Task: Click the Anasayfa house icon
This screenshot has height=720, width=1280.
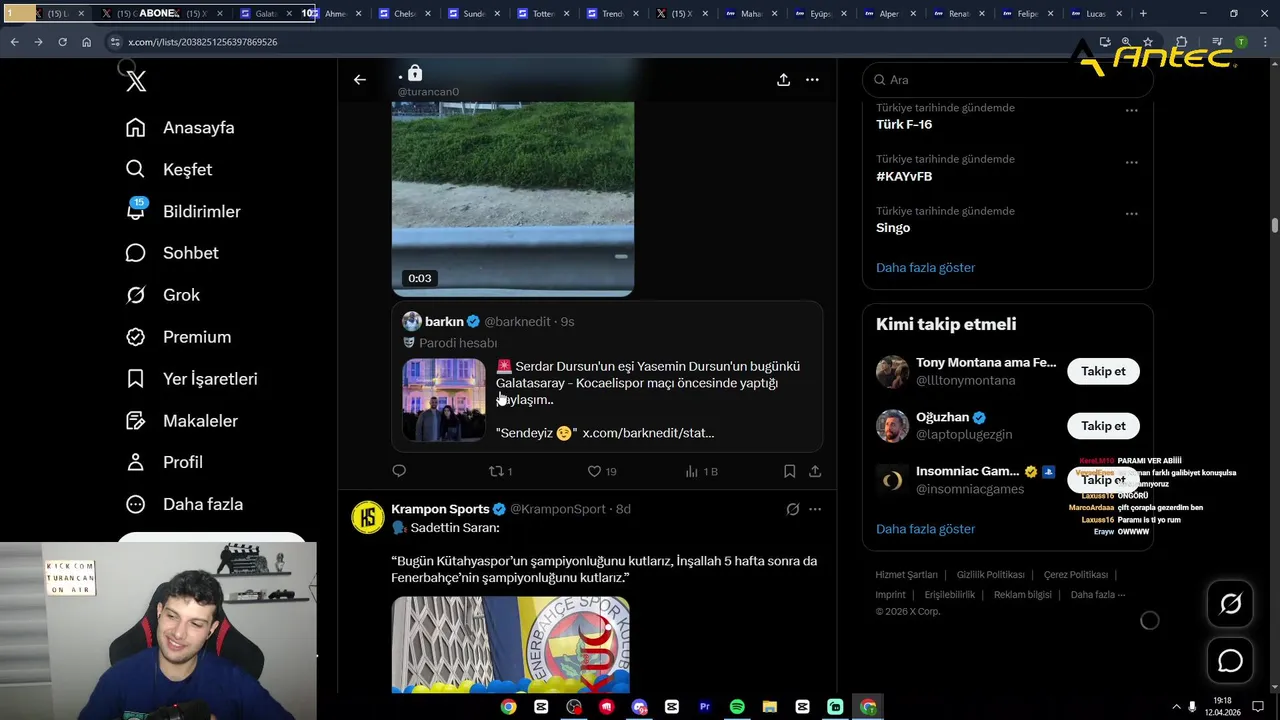Action: [x=136, y=127]
